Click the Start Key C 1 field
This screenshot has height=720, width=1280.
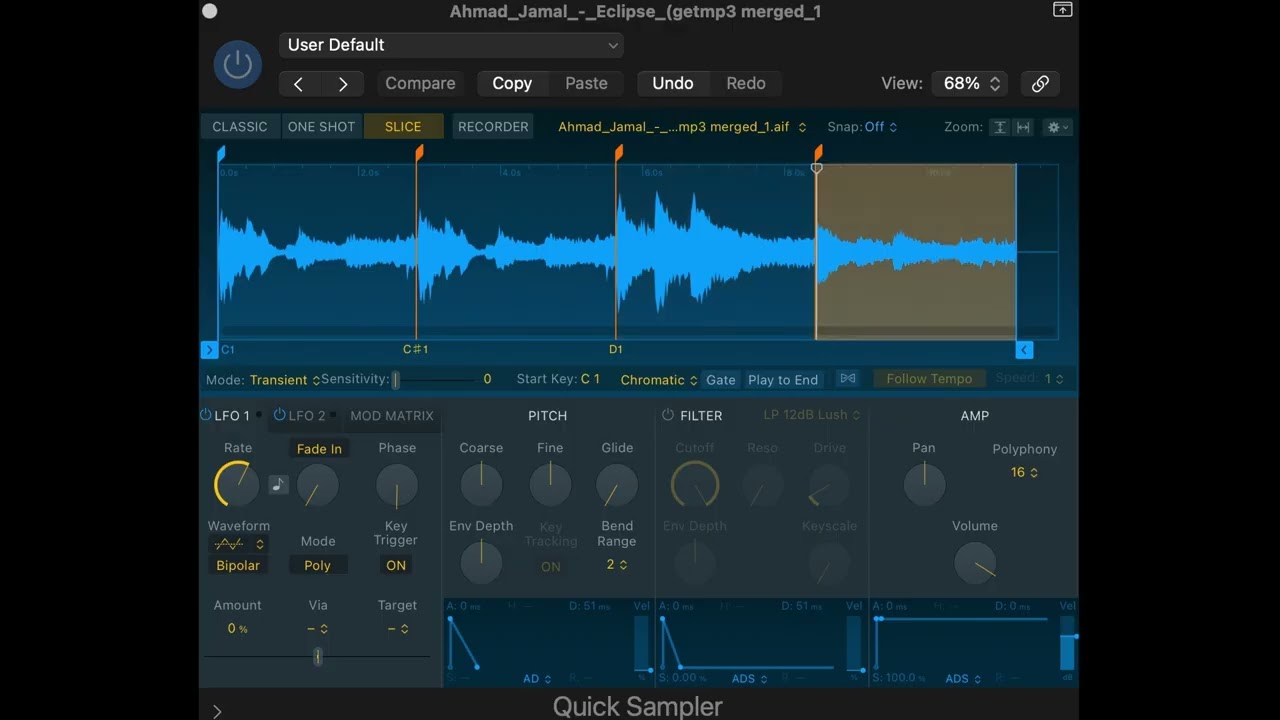[x=590, y=379]
